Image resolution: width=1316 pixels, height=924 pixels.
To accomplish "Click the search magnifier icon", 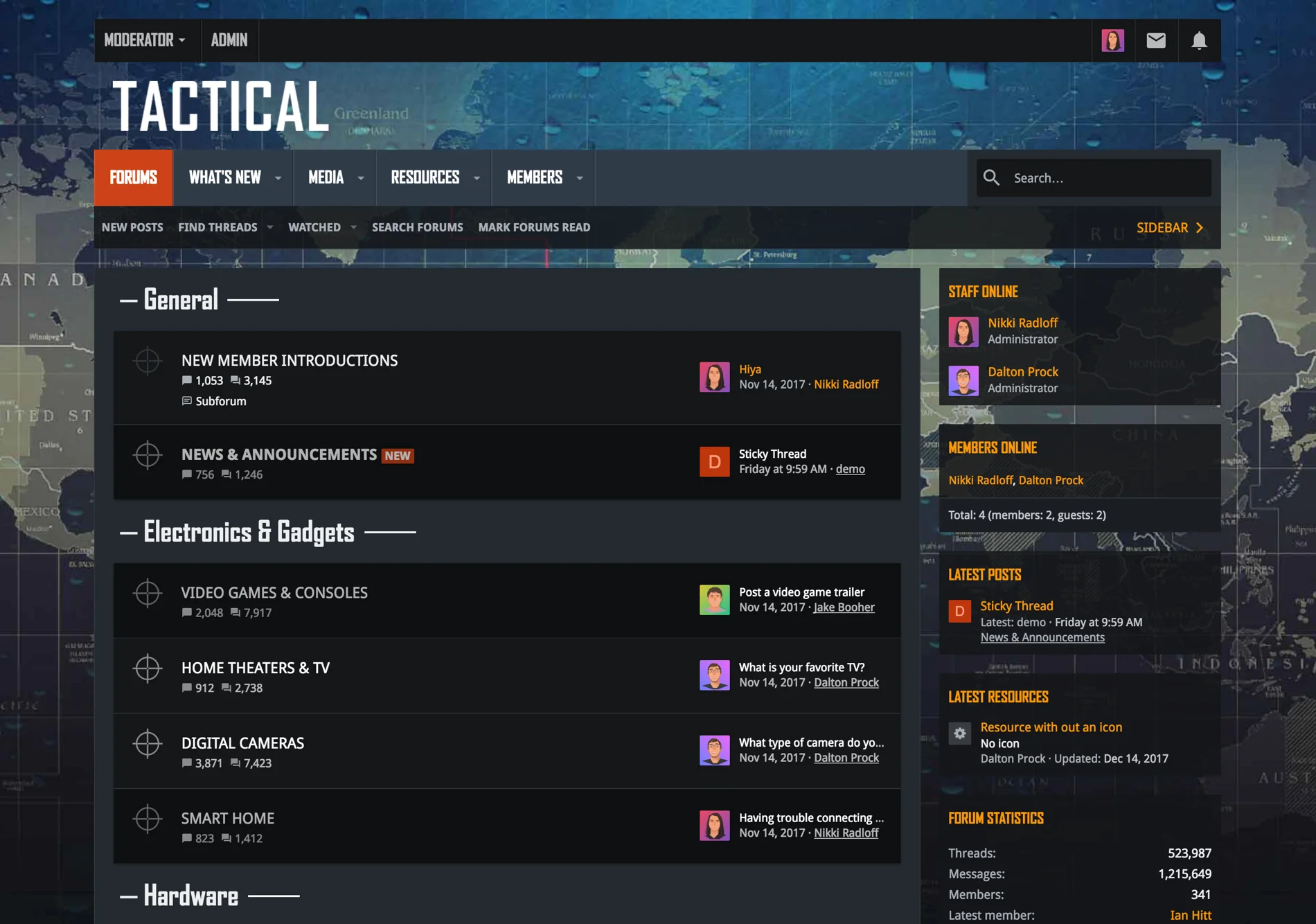I will click(992, 178).
